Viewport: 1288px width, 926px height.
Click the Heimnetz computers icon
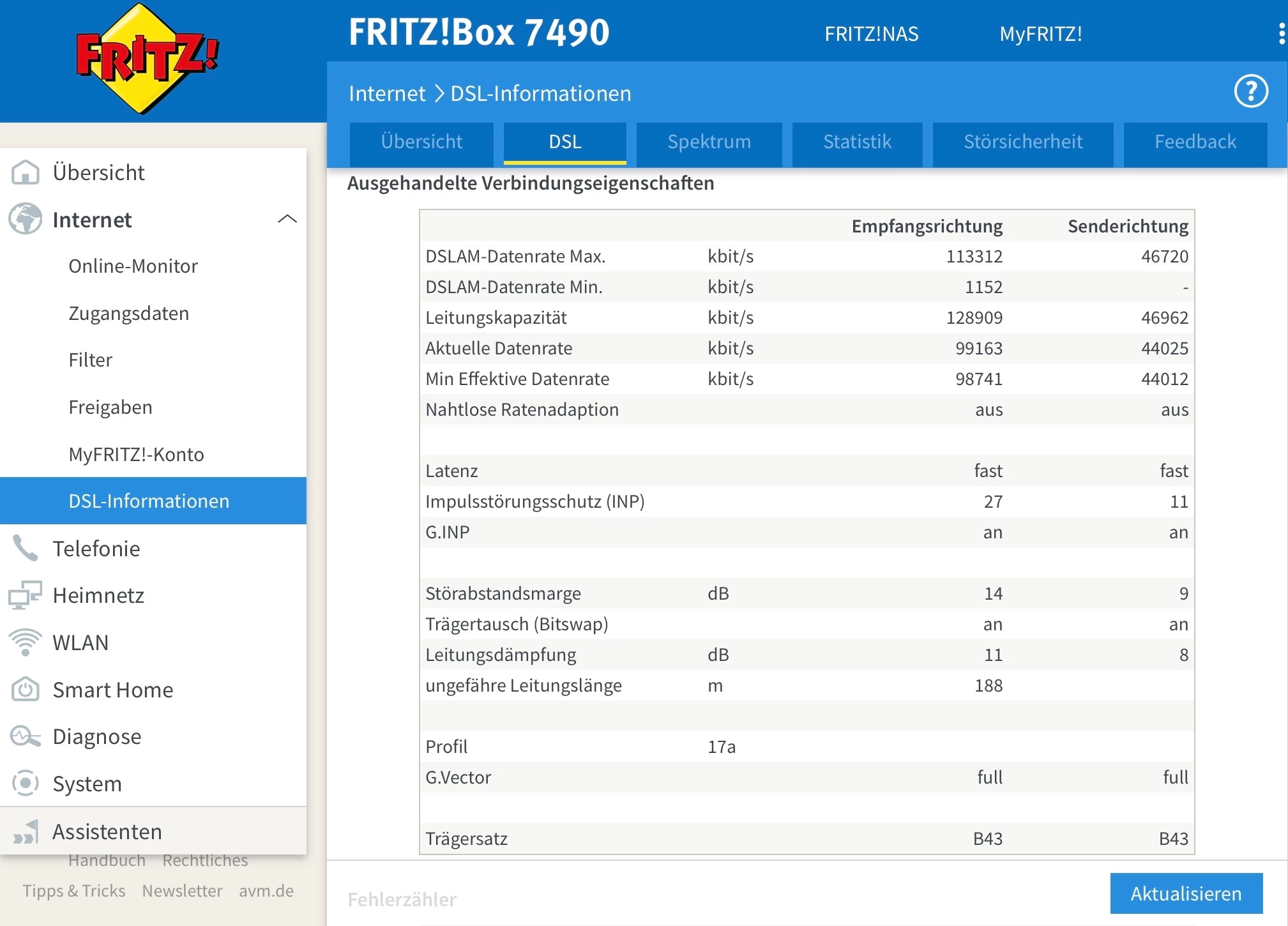point(26,595)
